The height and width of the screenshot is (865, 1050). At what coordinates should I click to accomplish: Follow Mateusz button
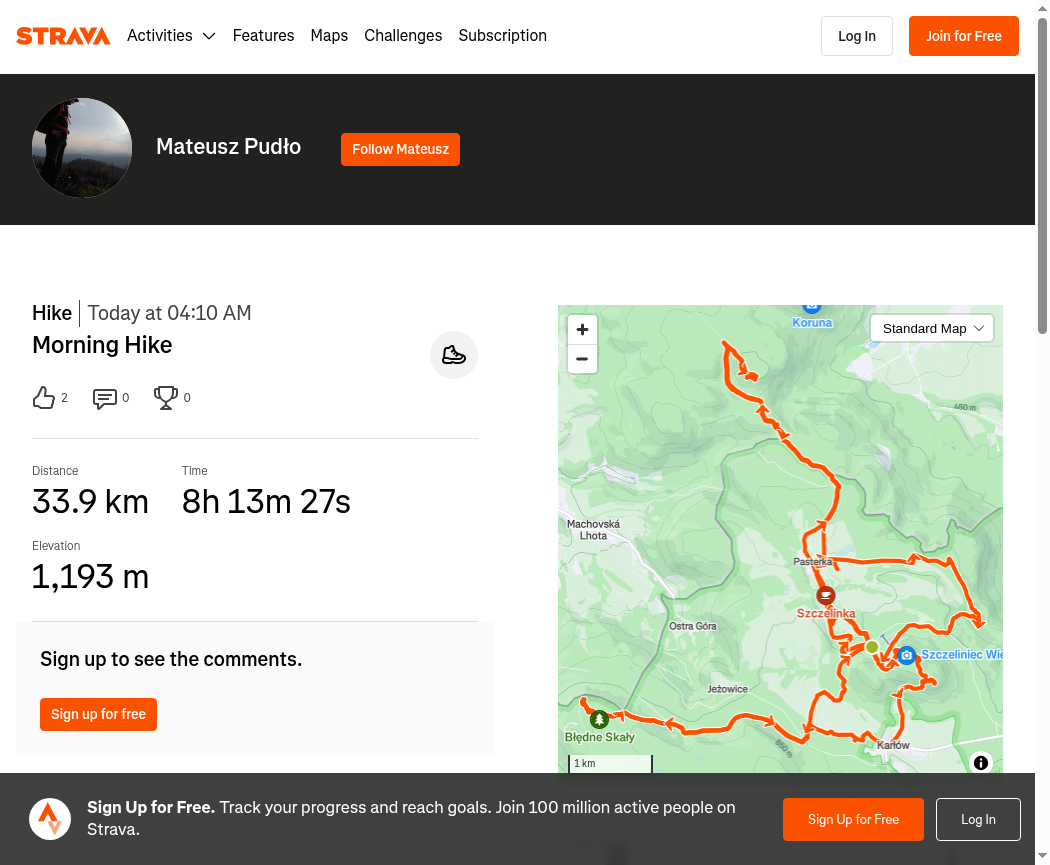(400, 149)
